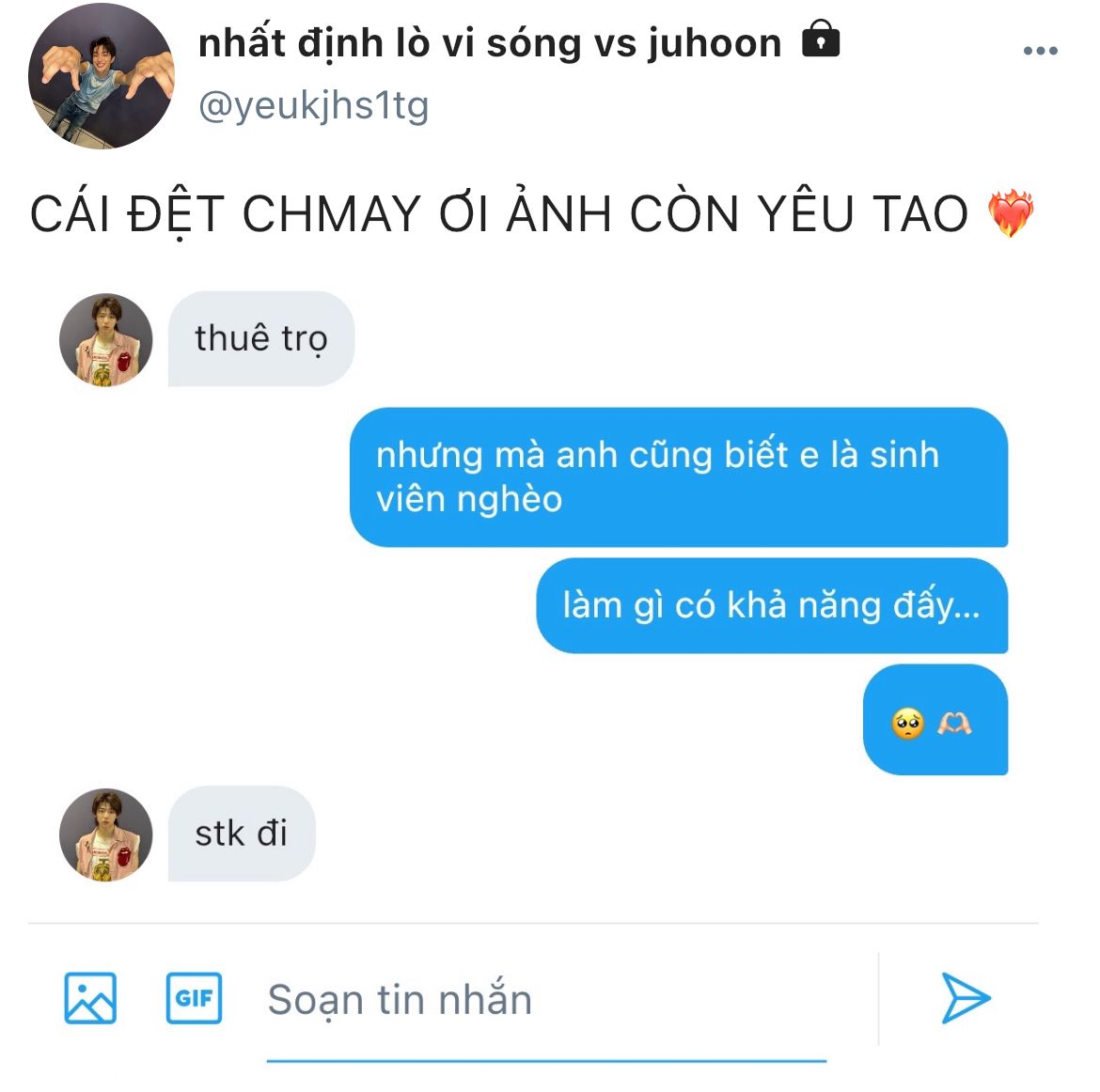Click sender avatar beside 'stk đi'
This screenshot has width=1100, height=1092.
pos(106,835)
